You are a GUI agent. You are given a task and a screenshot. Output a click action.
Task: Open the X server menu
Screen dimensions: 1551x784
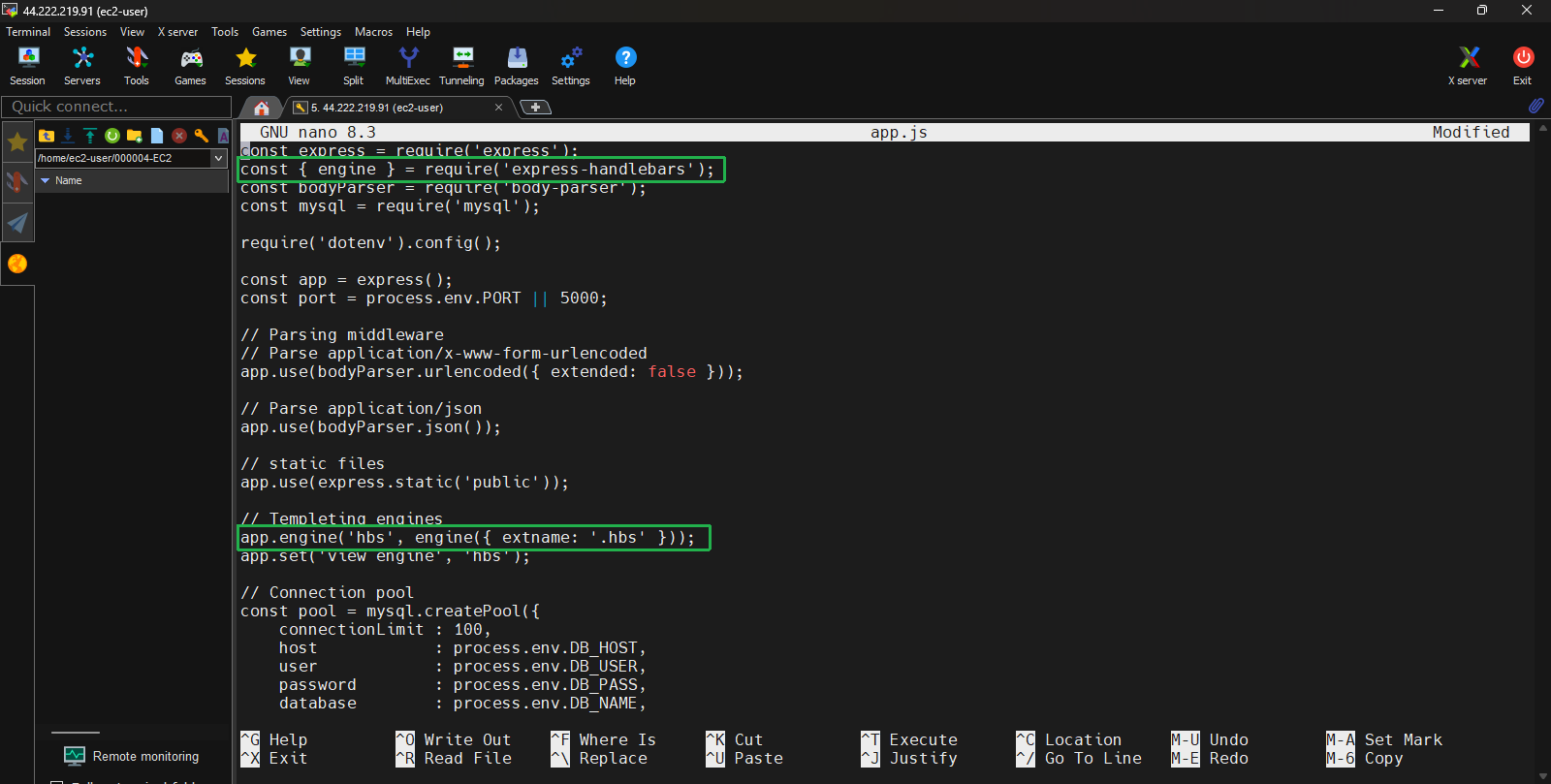tap(177, 32)
